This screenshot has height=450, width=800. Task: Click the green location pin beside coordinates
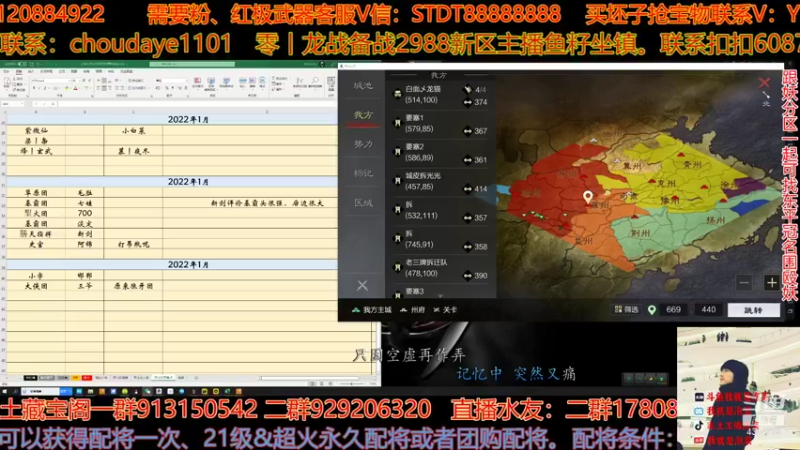click(652, 310)
